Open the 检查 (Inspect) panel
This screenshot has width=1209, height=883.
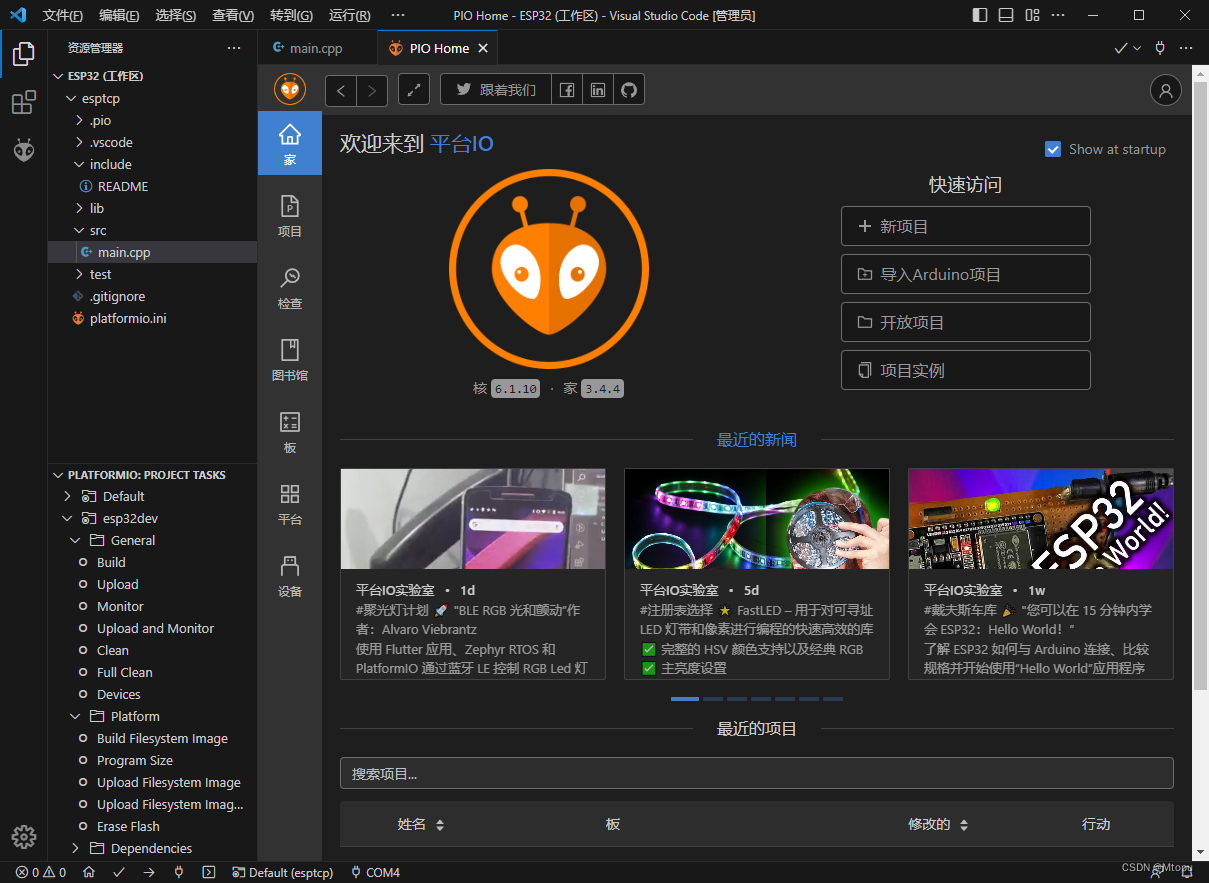289,288
